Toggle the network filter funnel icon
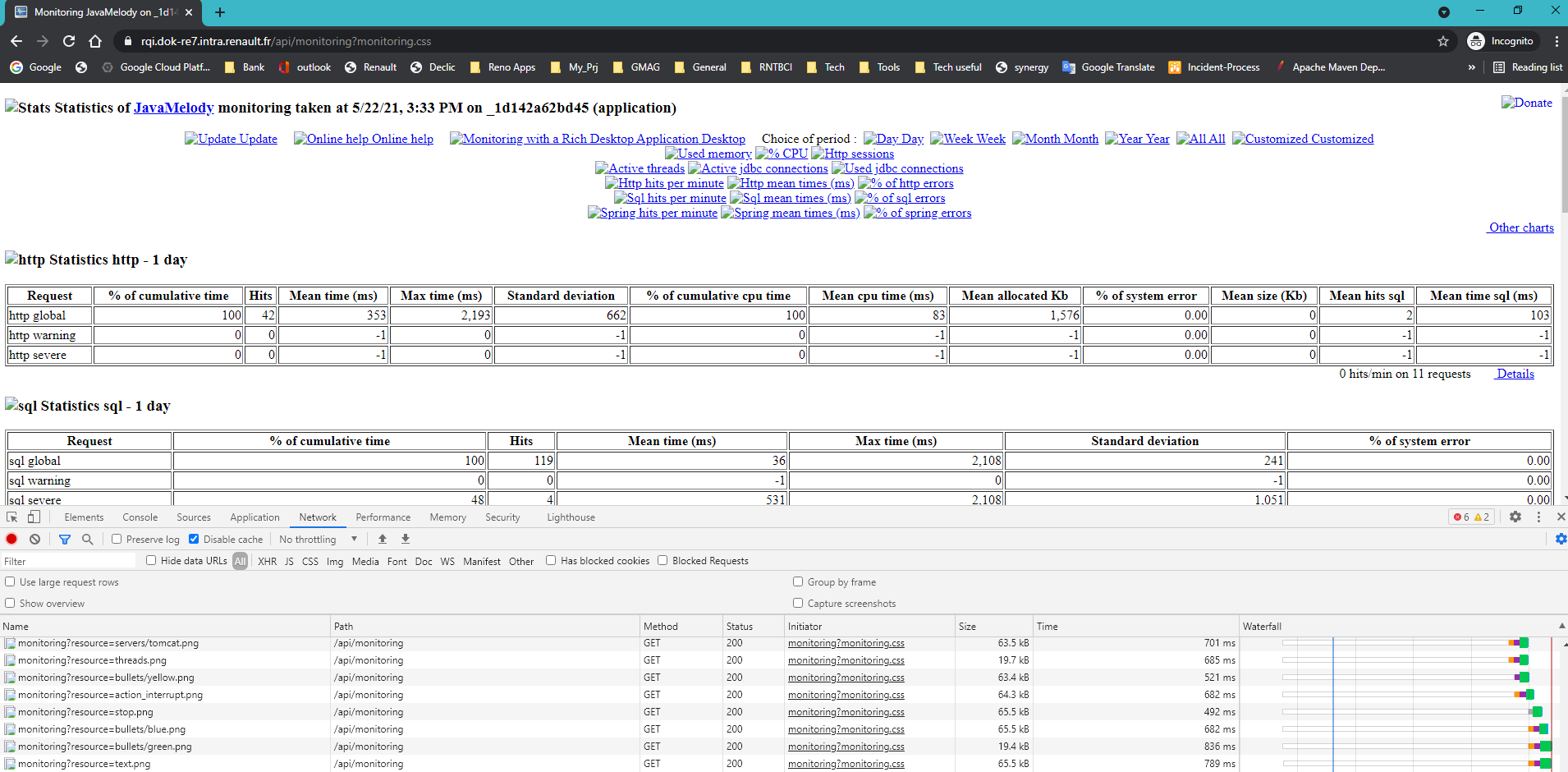The image size is (1568, 772). coord(65,540)
